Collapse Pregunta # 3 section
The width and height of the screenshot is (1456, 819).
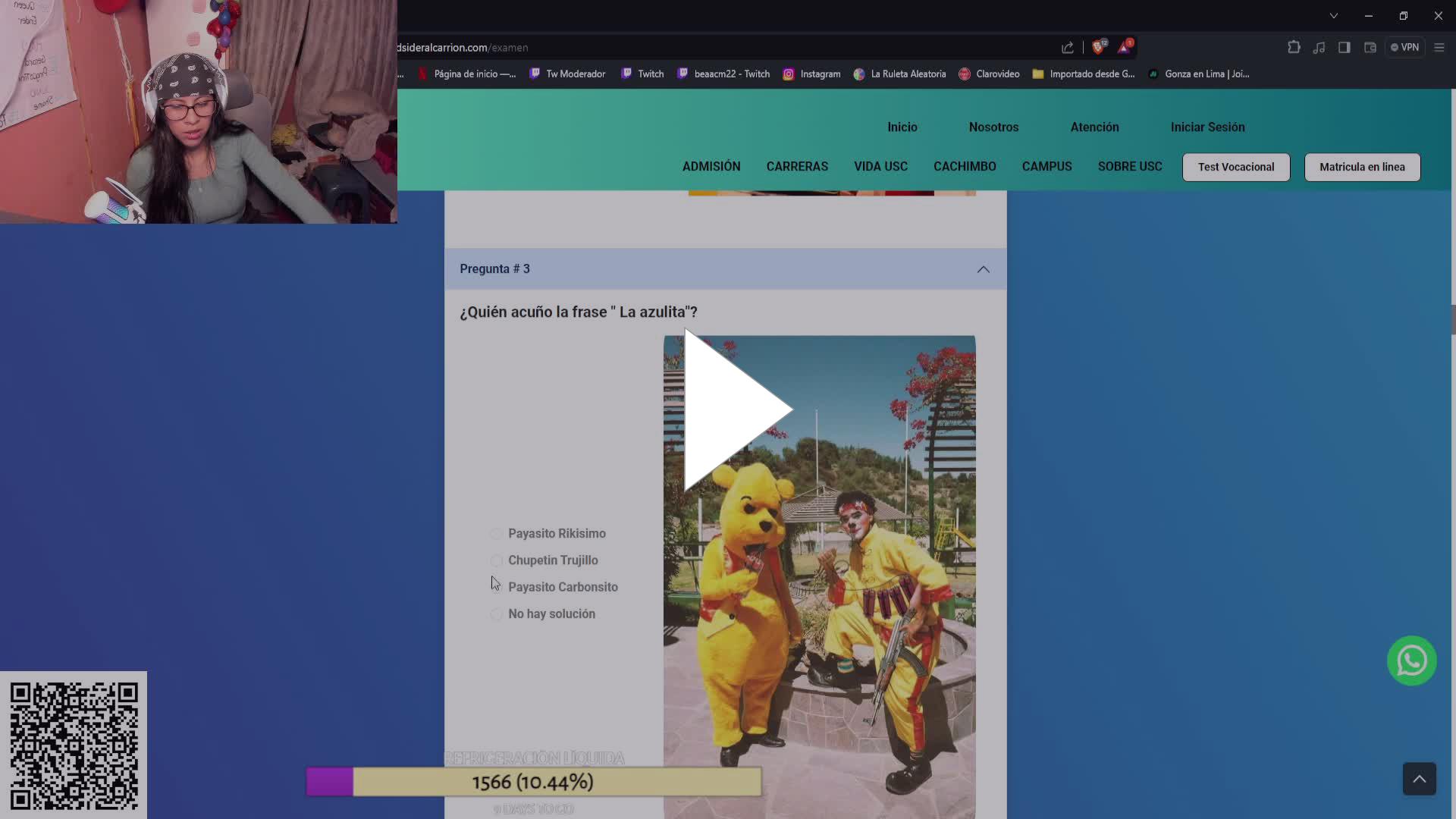pos(983,269)
